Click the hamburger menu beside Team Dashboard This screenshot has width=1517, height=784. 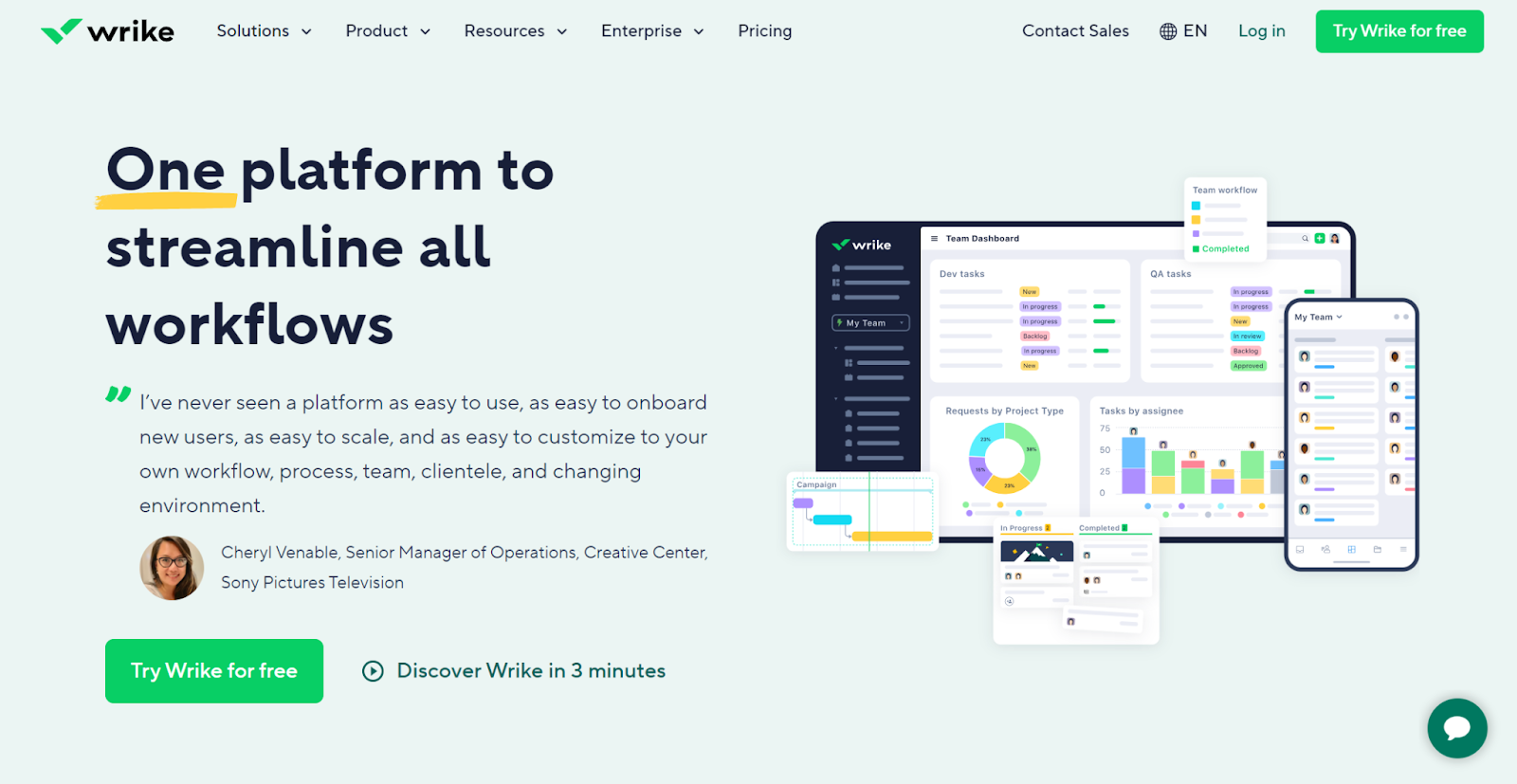click(934, 239)
